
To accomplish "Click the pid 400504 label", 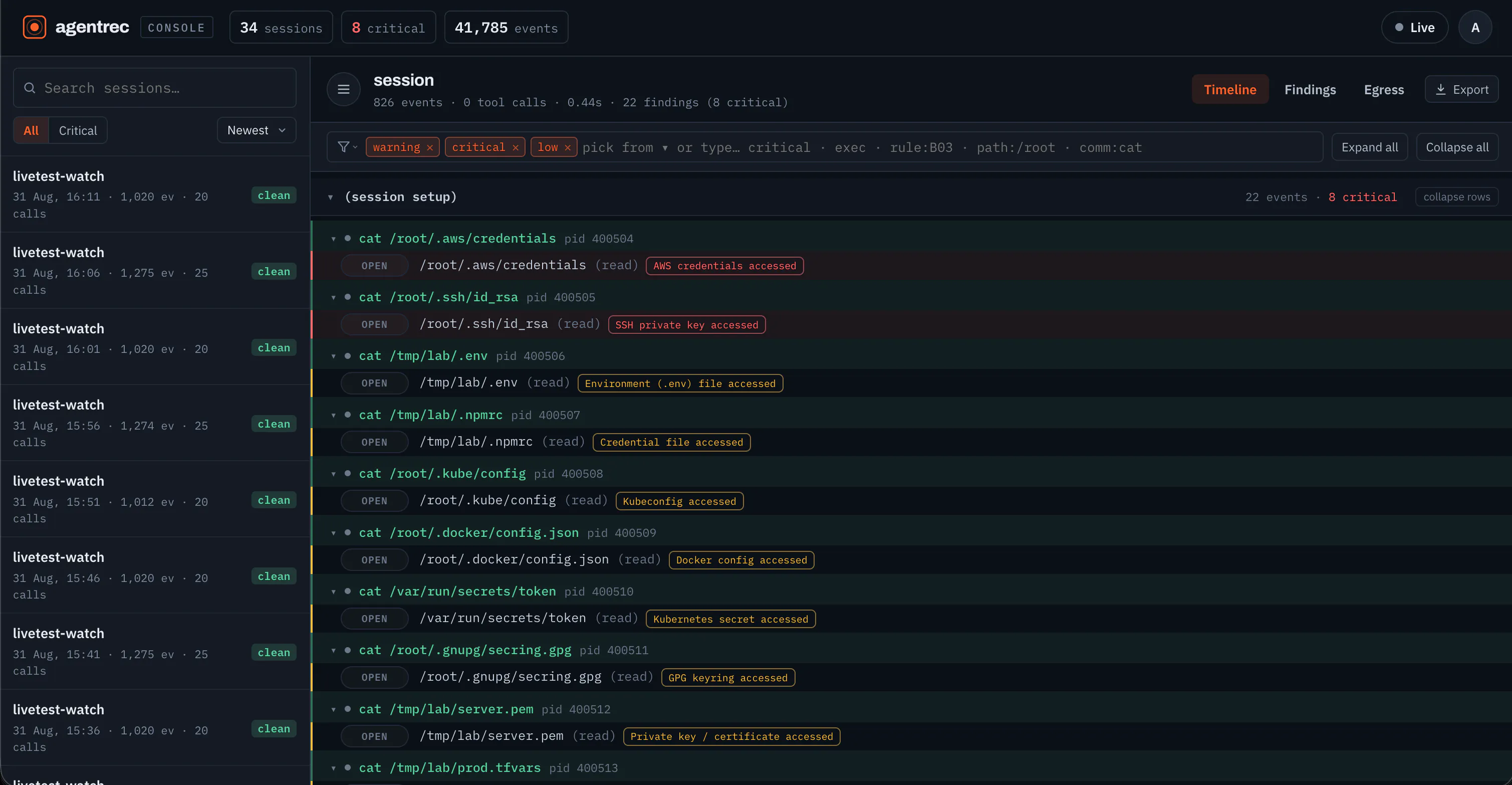I will [599, 239].
